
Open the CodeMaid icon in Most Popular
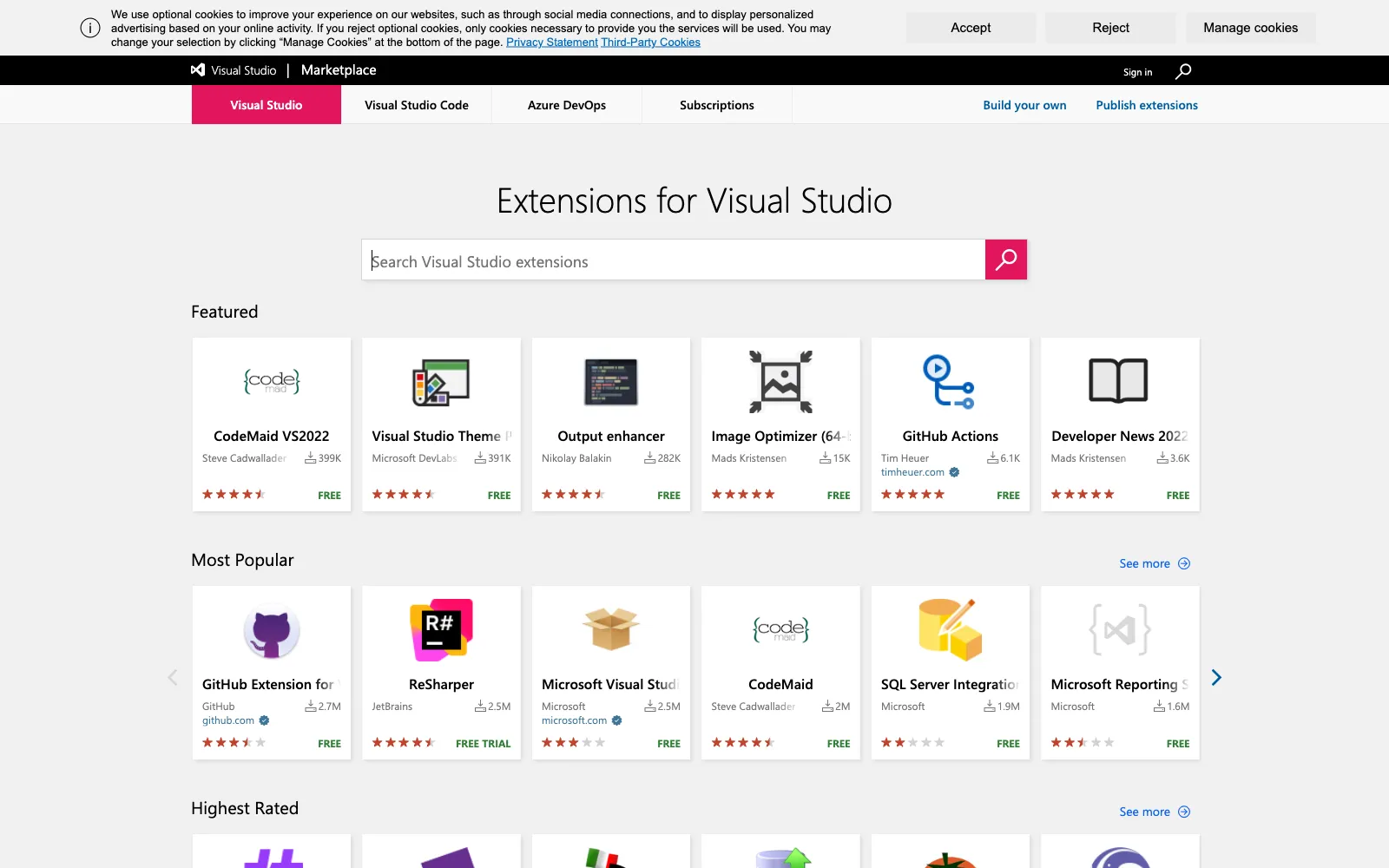780,629
